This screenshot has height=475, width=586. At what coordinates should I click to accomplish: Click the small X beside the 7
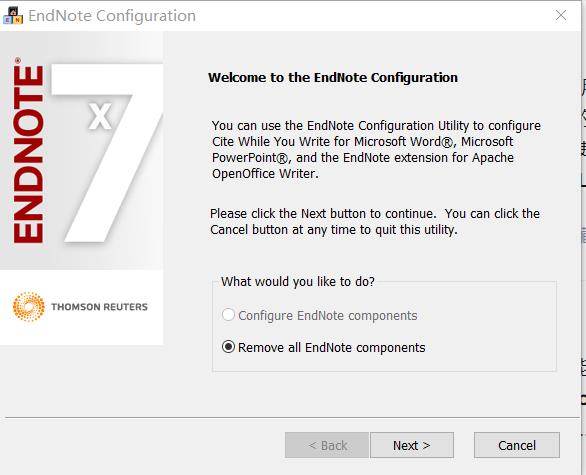pos(100,116)
